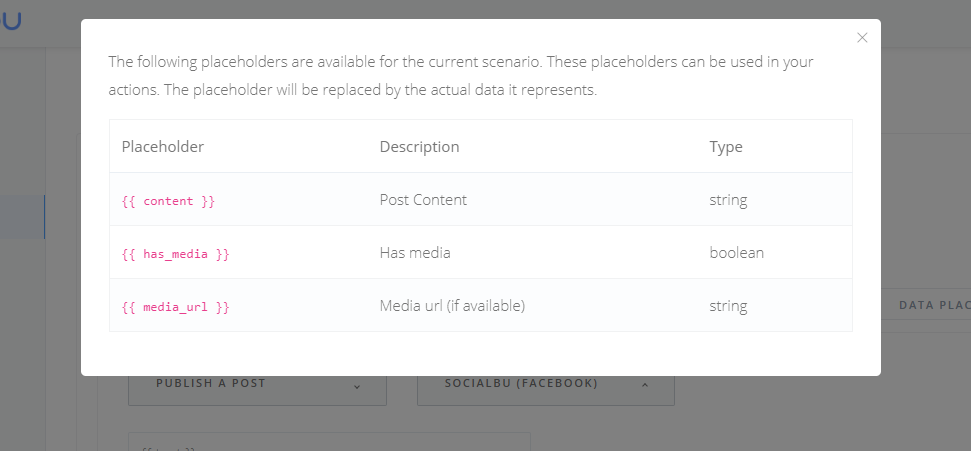This screenshot has width=971, height=451.
Task: Select the Has media description cell
Action: [x=415, y=253]
